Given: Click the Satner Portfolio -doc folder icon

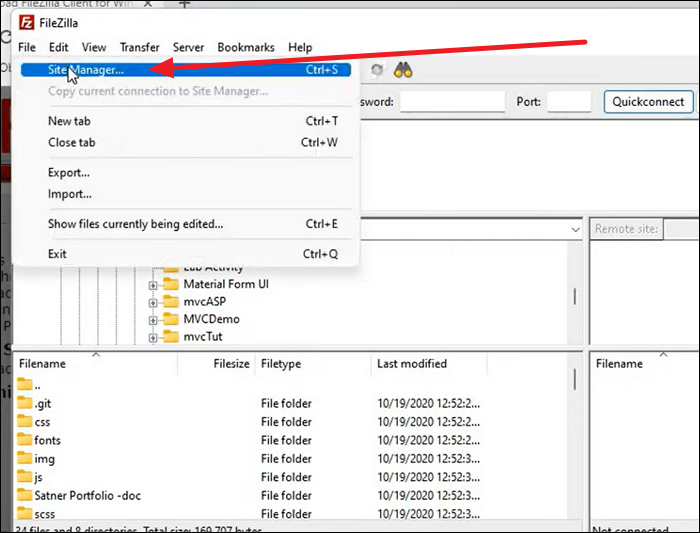Looking at the screenshot, I should click(25, 495).
